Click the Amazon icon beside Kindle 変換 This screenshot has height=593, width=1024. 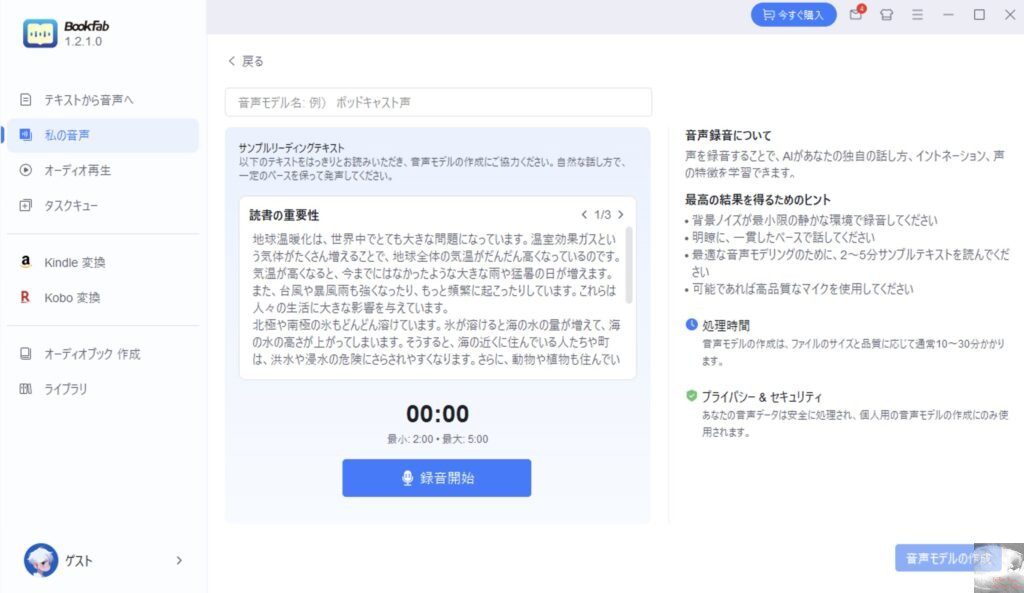pyautogui.click(x=26, y=262)
